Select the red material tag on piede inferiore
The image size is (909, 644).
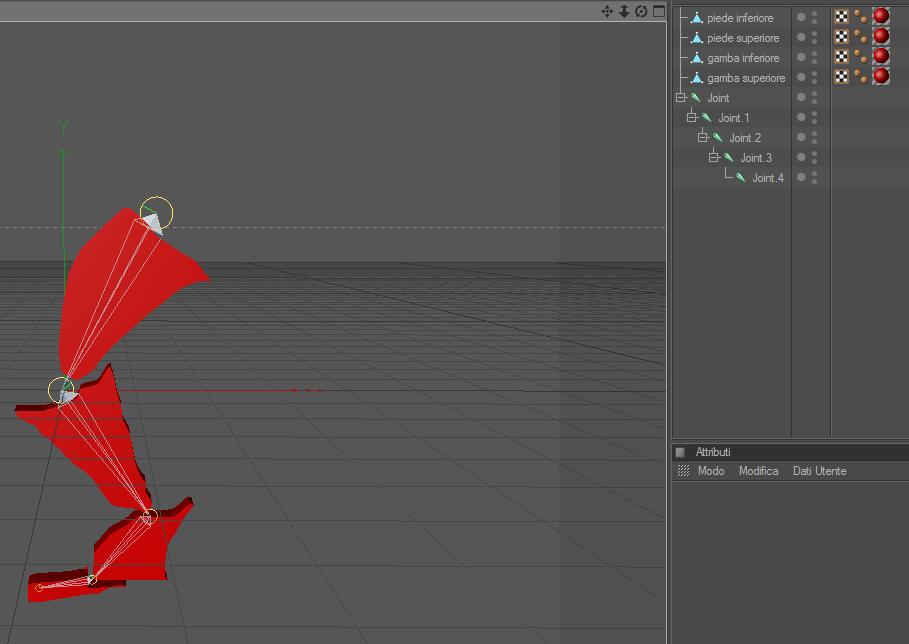point(881,16)
